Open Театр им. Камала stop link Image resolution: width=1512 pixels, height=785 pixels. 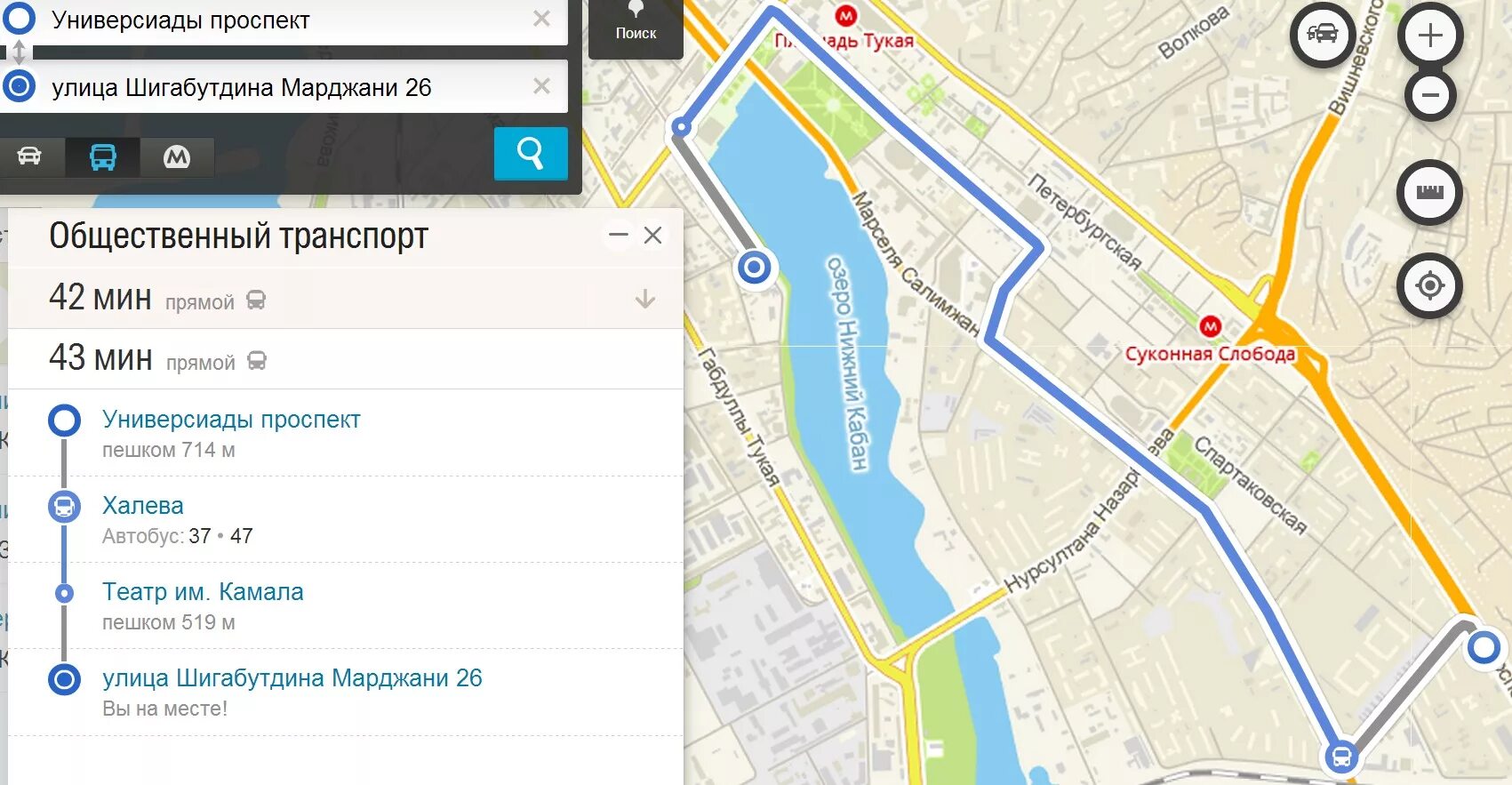(203, 592)
